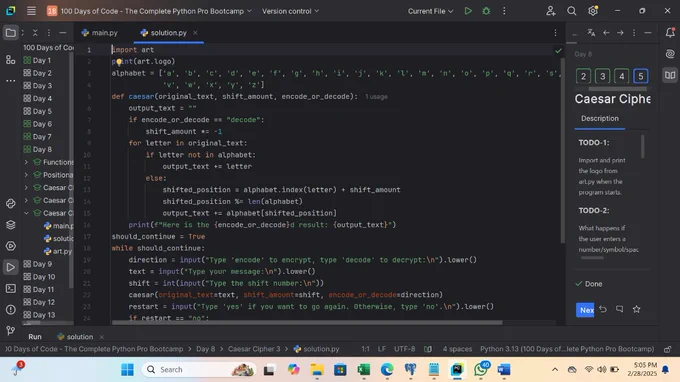Open Windows Start menu

128,370
